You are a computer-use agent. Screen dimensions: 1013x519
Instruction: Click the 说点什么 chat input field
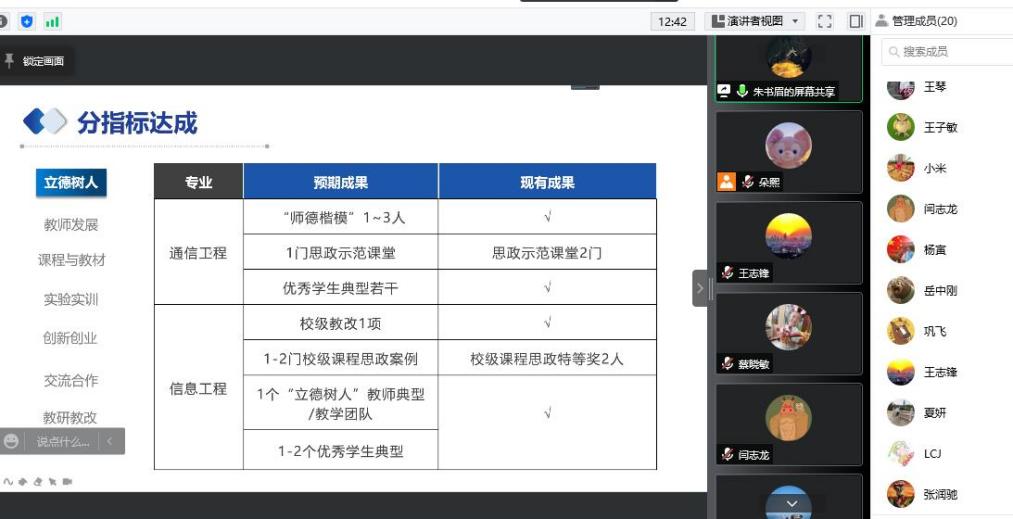pyautogui.click(x=62, y=441)
